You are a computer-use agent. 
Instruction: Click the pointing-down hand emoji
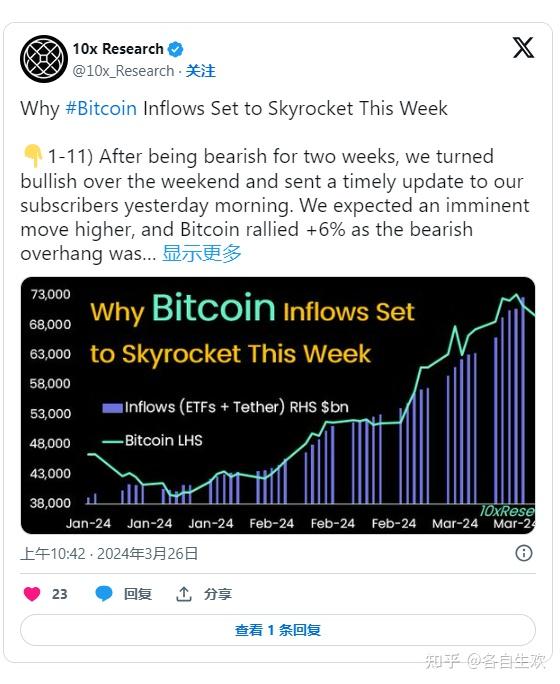[33, 157]
